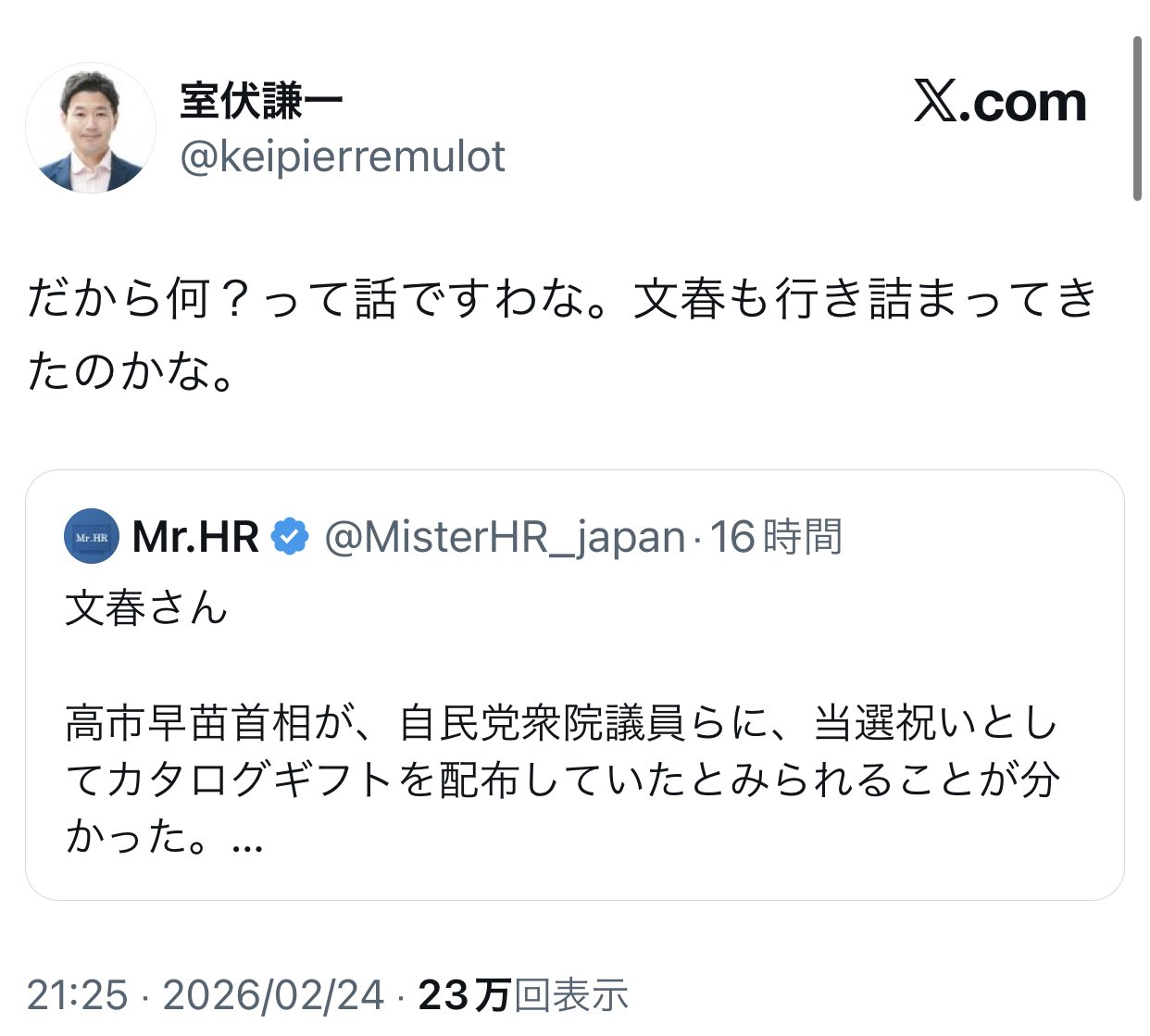The image size is (1150, 1036).
Task: Open 室伏謙一's profile picture
Action: 91,128
